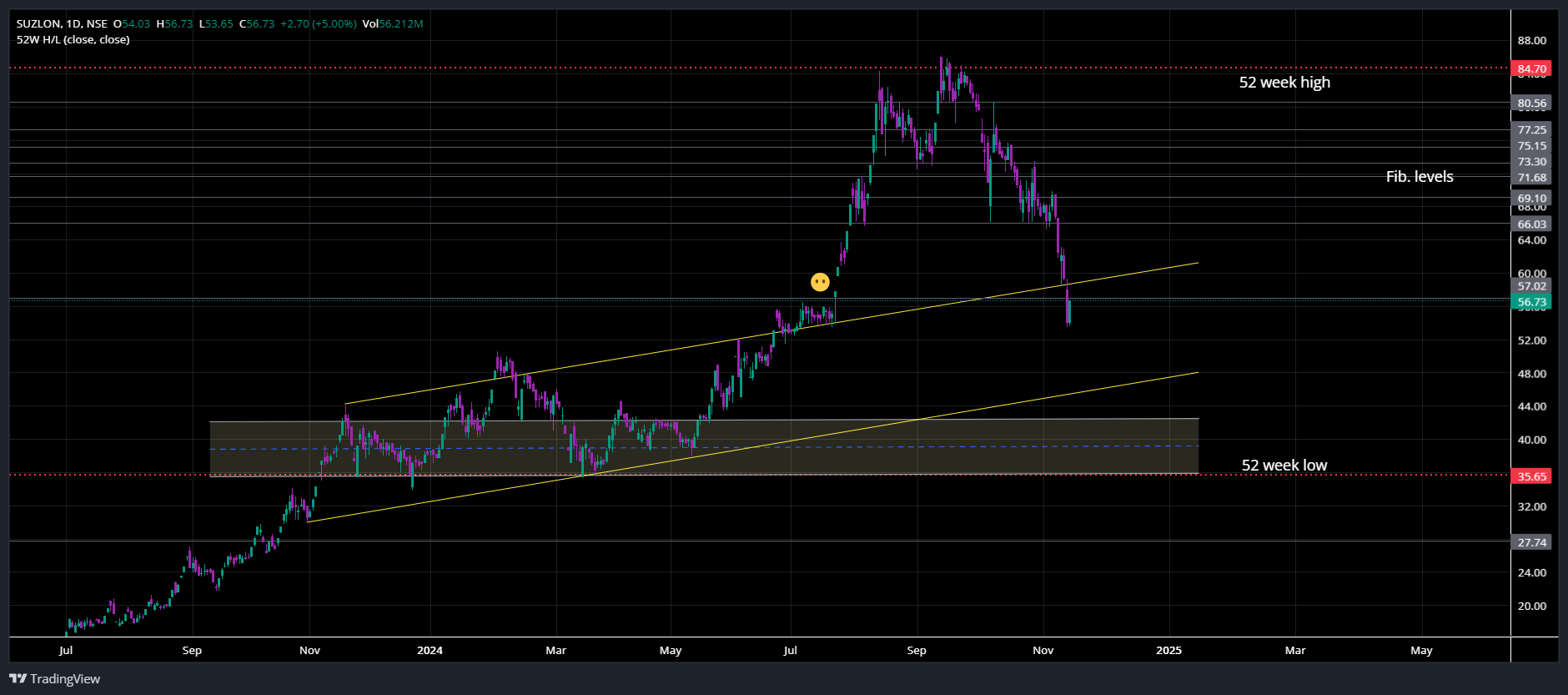
Task: Click the 2025 label on time axis
Action: pyautogui.click(x=1169, y=650)
